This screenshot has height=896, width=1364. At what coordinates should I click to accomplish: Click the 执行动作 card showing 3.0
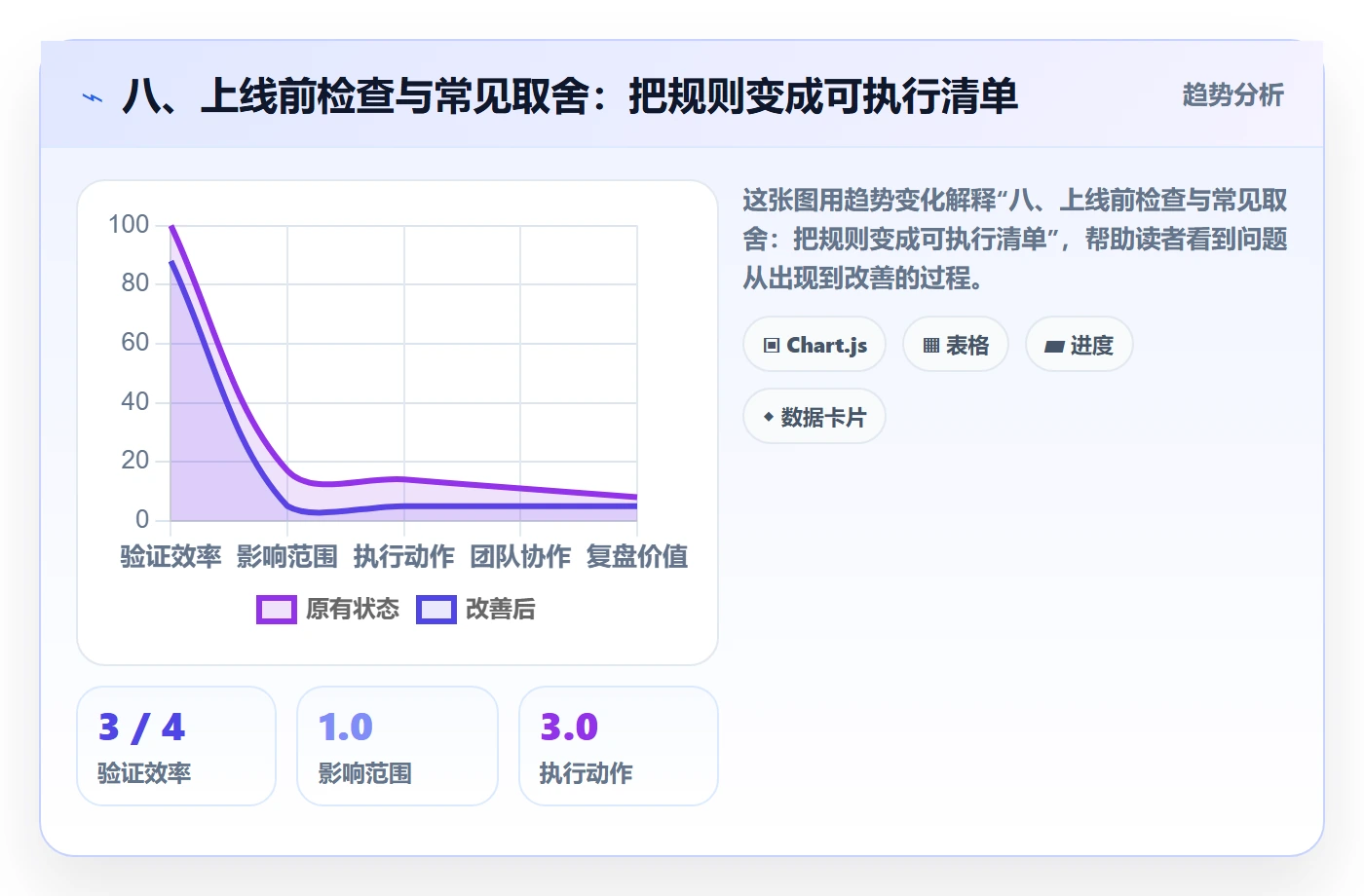coord(619,746)
